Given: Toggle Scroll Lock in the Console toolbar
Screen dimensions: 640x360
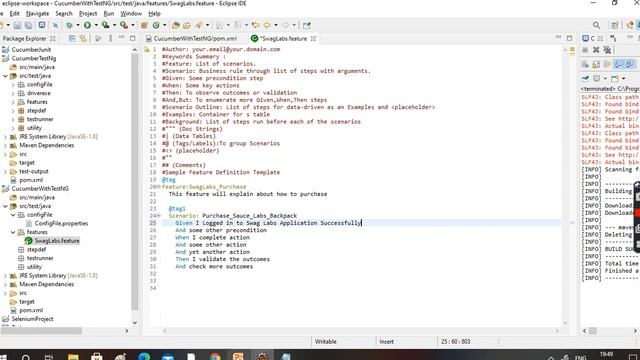Looking at the screenshot, I should [596, 64].
